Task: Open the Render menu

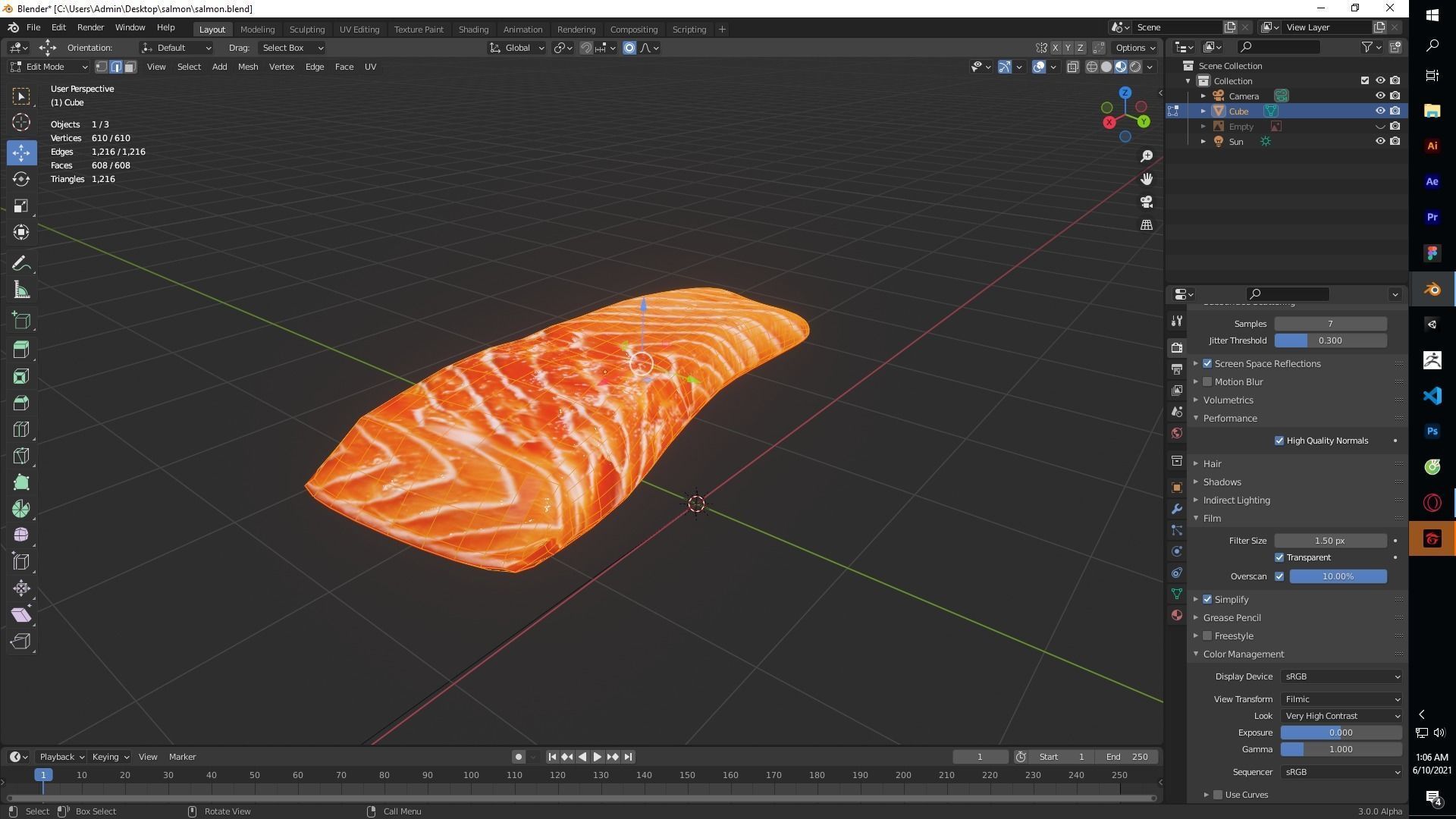Action: click(x=90, y=27)
